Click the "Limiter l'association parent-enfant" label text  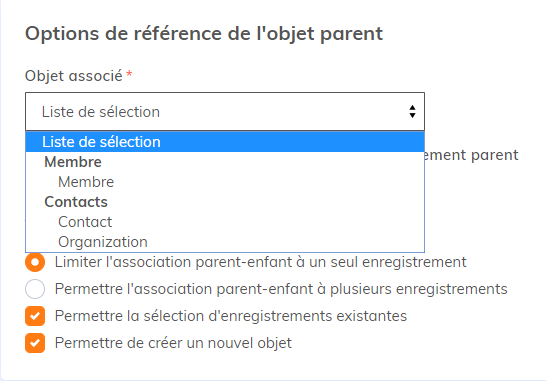[x=174, y=262]
